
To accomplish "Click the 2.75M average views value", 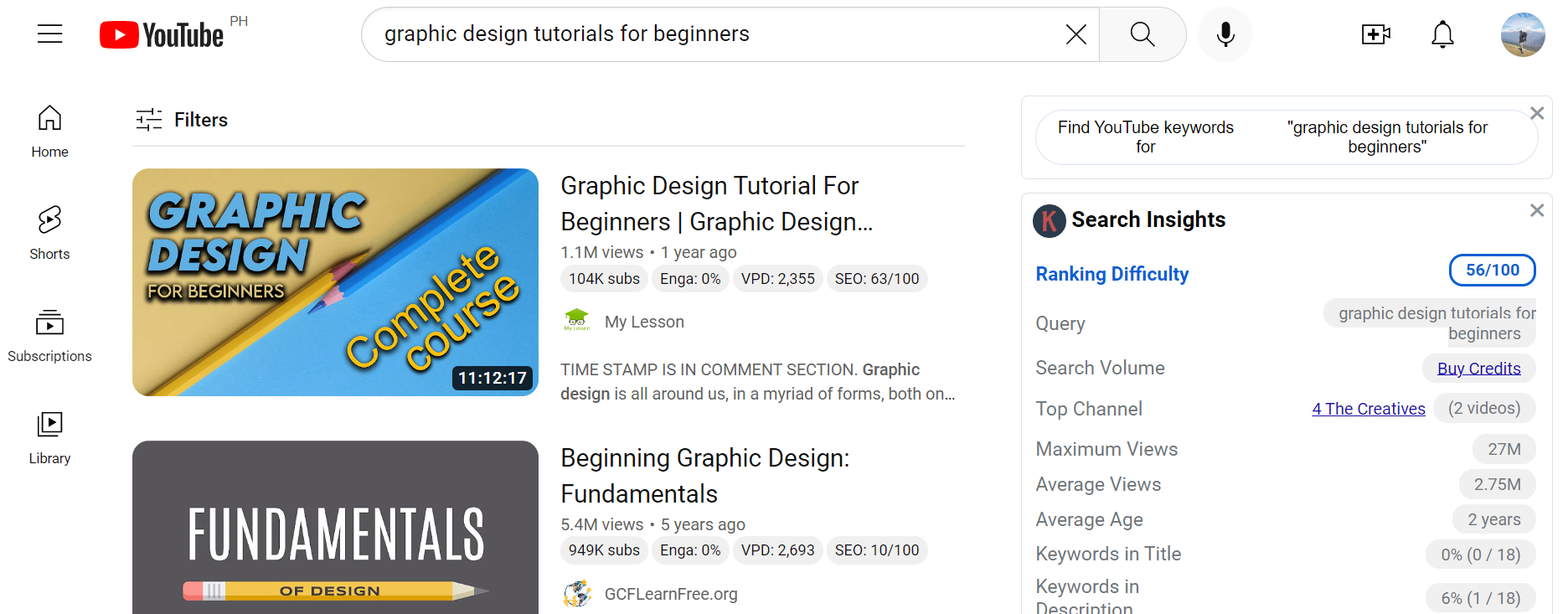I will tap(1498, 484).
